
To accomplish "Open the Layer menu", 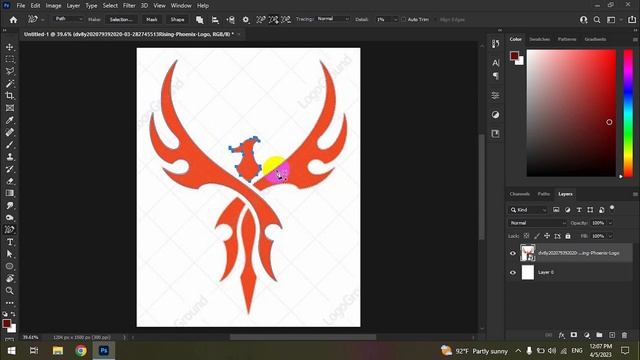I will pos(73,6).
